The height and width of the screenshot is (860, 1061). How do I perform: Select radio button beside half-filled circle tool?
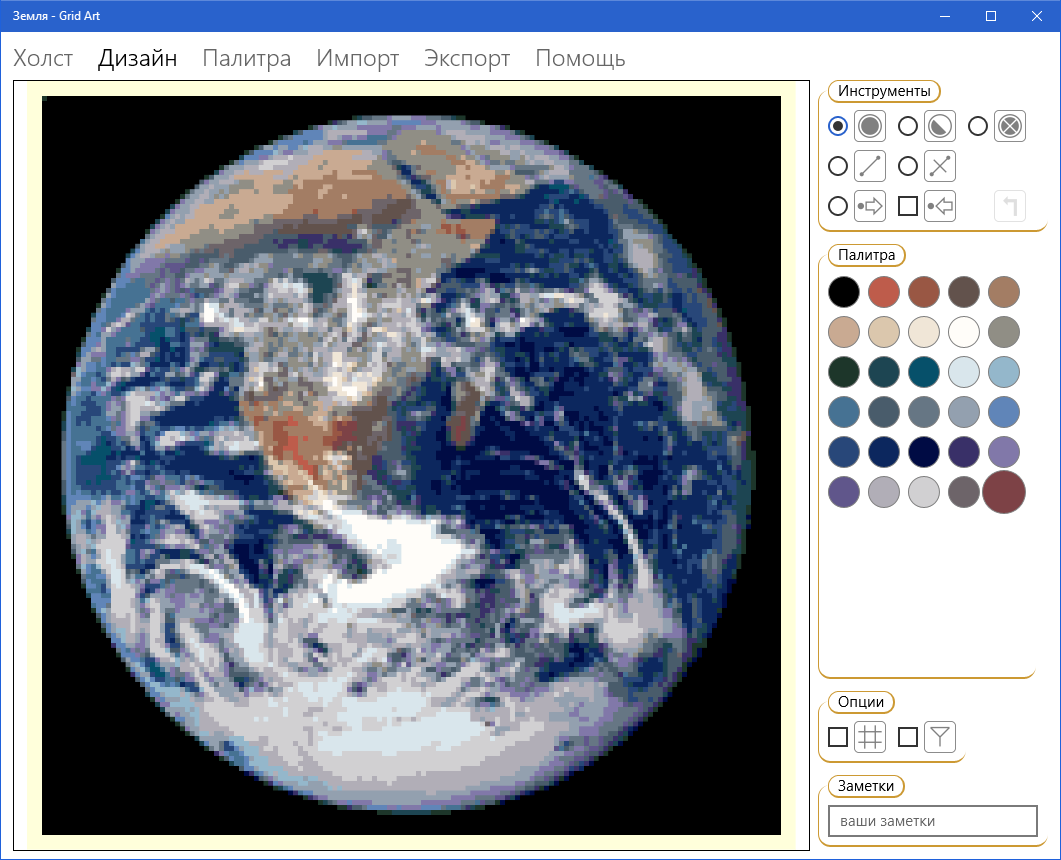908,126
